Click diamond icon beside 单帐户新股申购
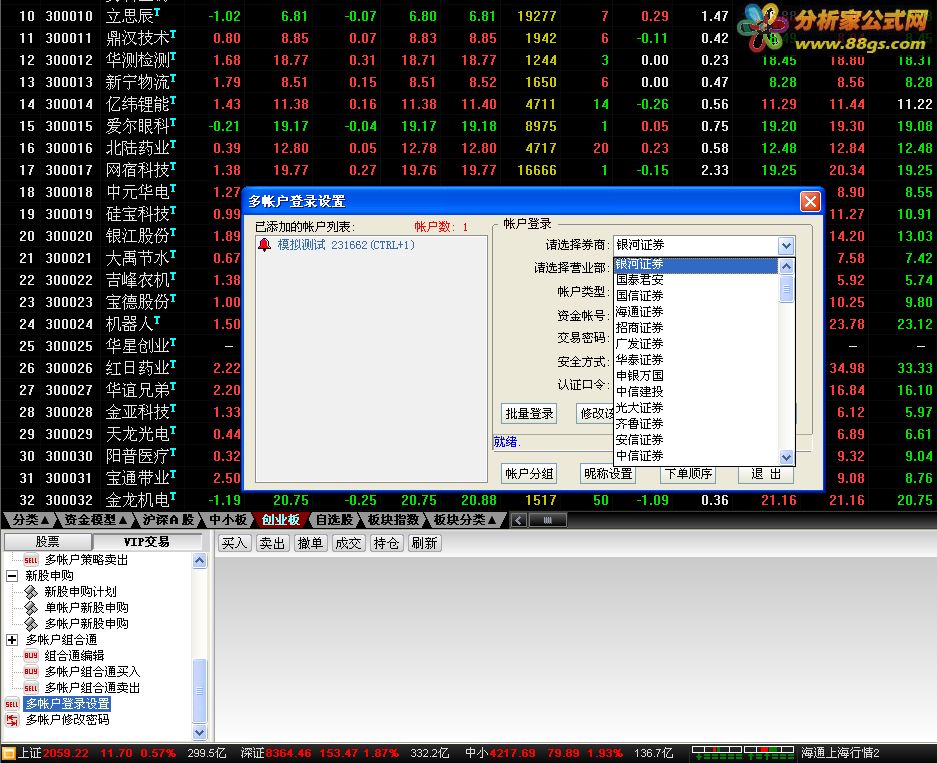The image size is (937, 763). click(31, 608)
